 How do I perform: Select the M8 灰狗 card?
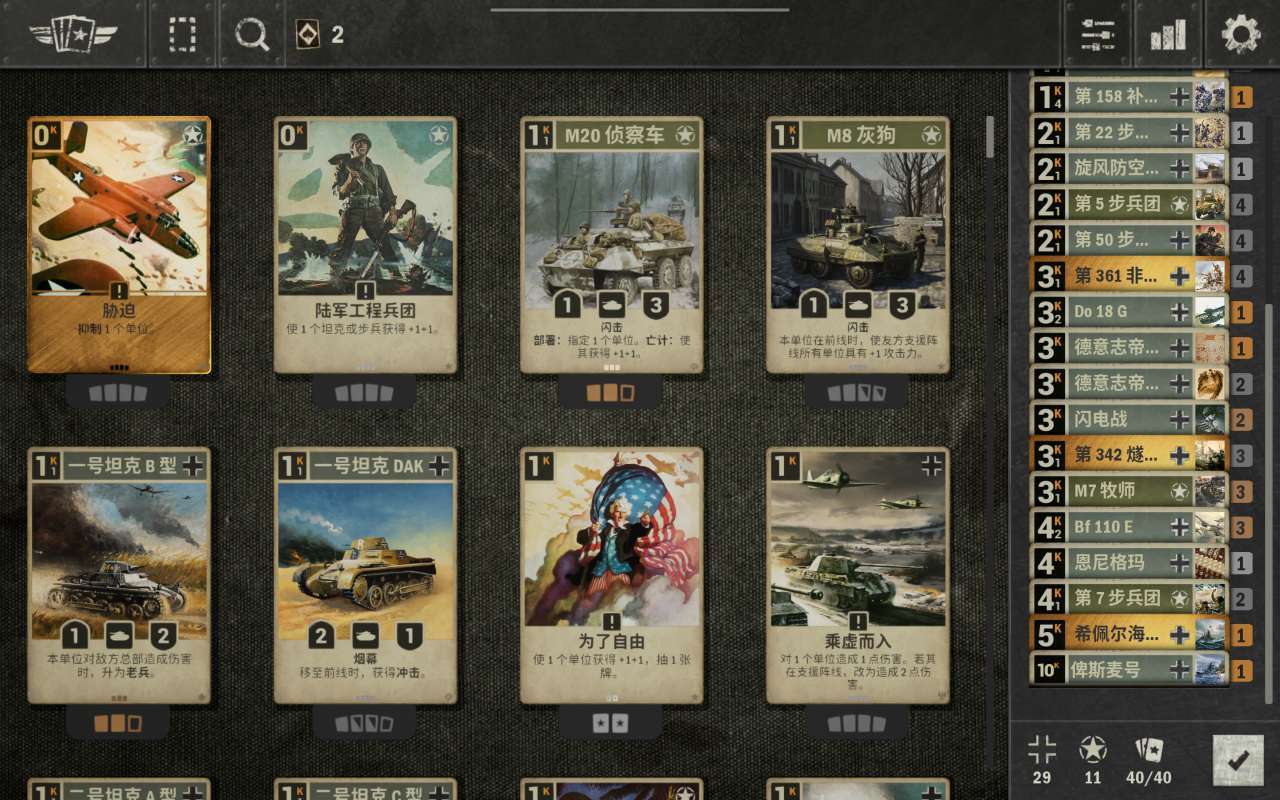[858, 245]
